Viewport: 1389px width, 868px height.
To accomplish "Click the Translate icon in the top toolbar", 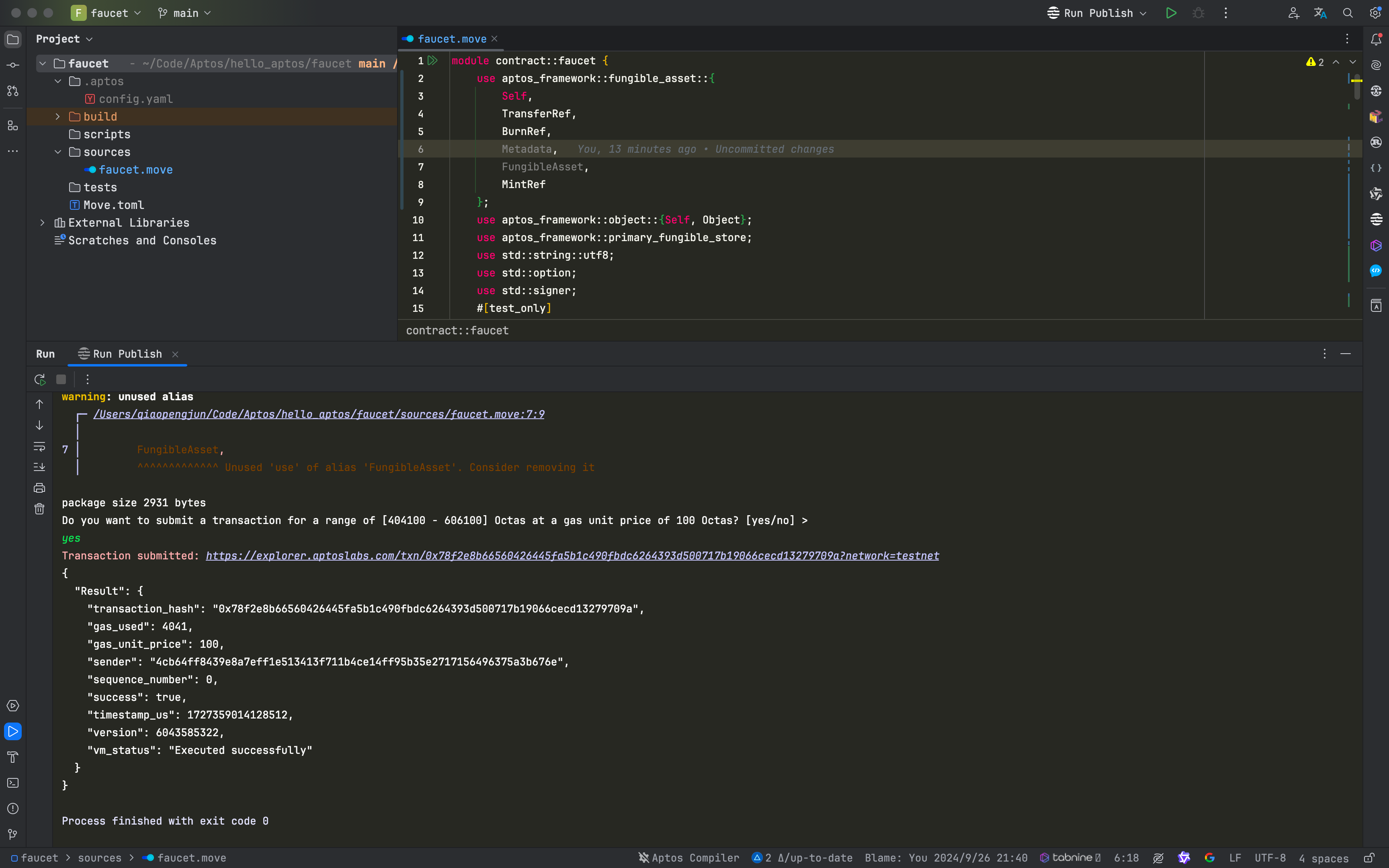I will coord(1320,13).
